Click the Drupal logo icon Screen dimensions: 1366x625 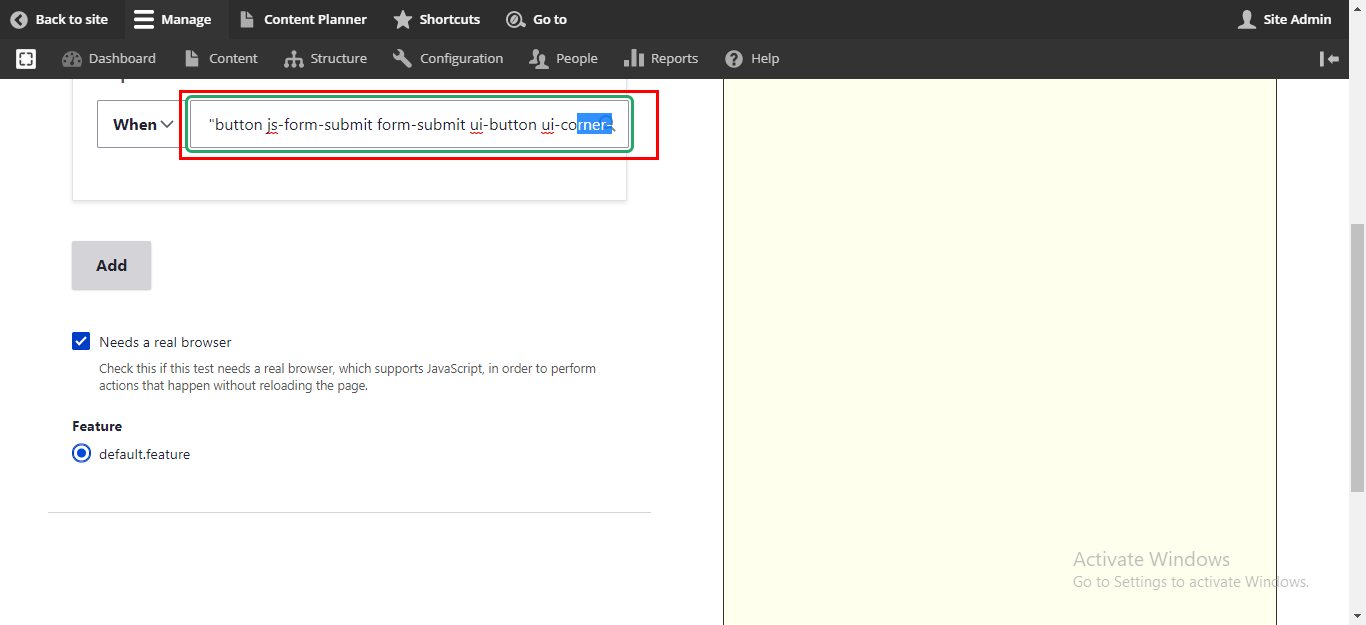pos(25,58)
